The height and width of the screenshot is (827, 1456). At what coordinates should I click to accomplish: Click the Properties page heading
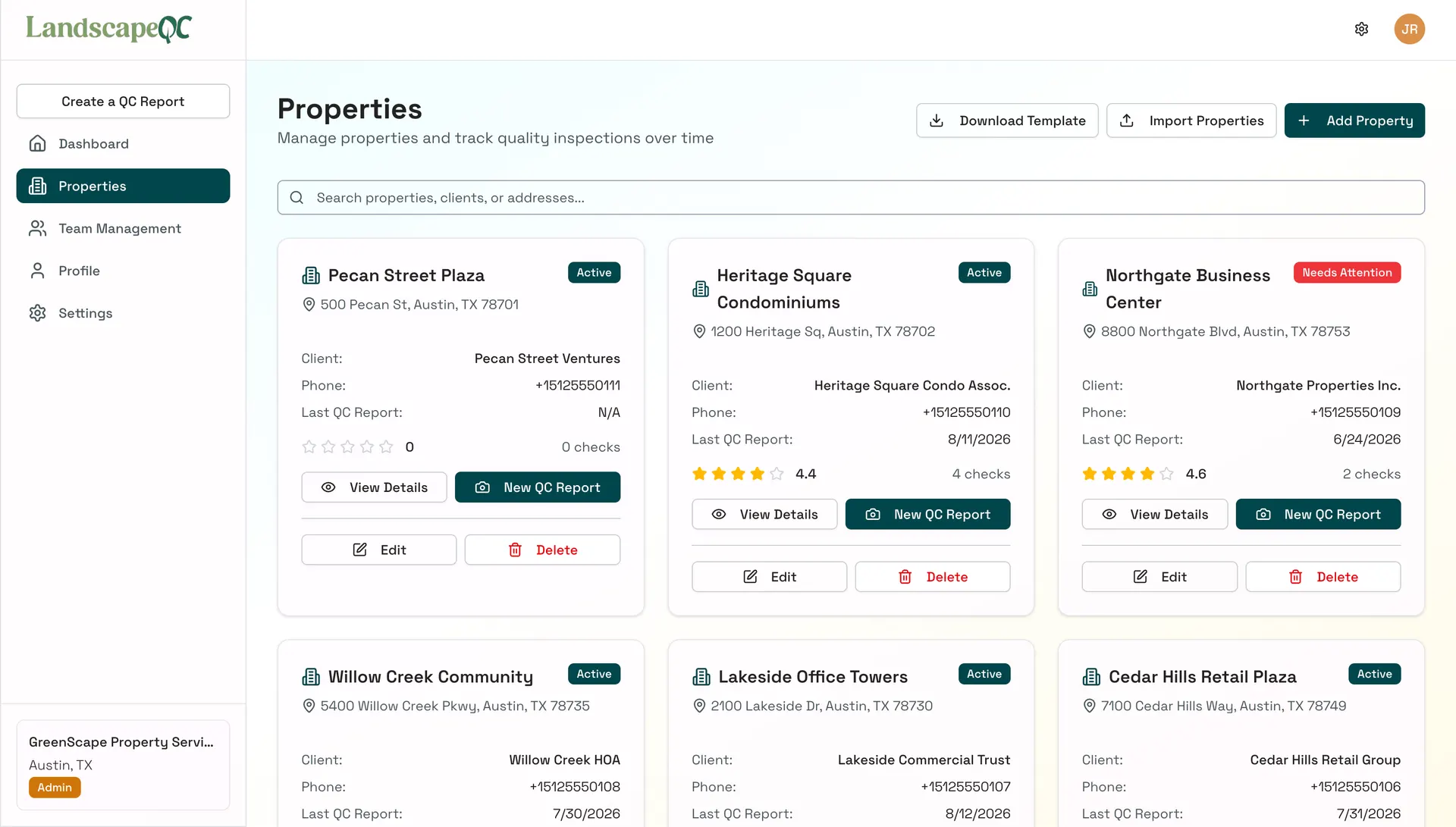coord(350,110)
